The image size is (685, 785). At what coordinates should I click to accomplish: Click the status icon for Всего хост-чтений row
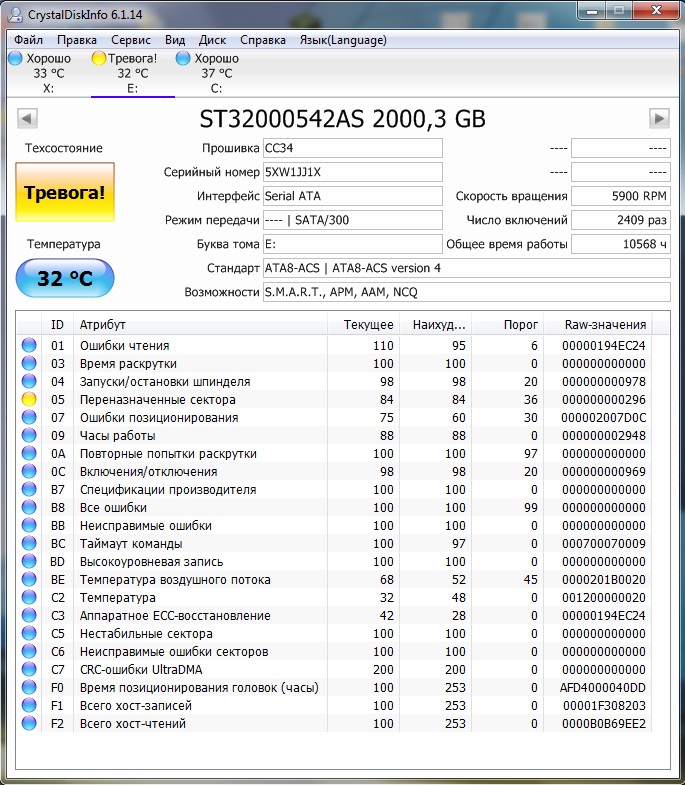[29, 724]
